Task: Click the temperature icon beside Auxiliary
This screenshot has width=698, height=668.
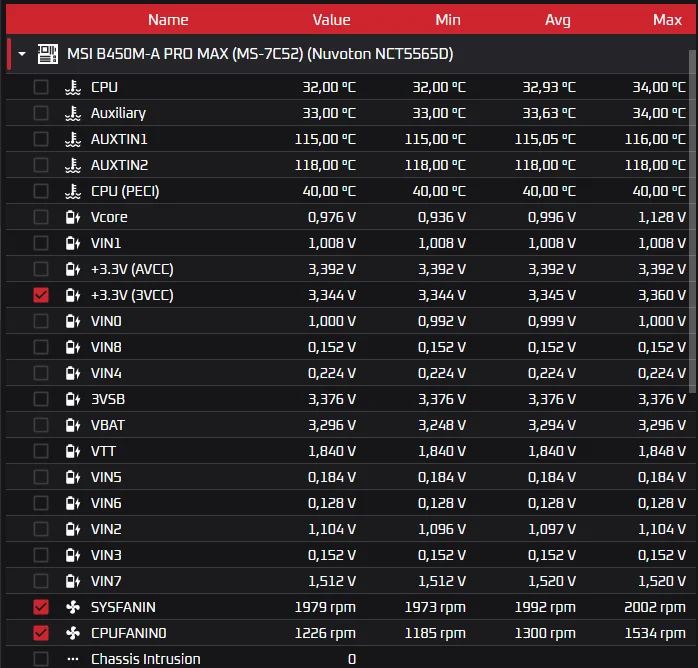Action: [x=73, y=113]
